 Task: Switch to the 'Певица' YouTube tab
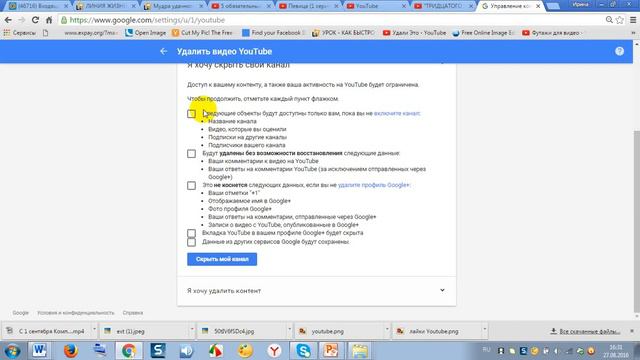(308, 6)
